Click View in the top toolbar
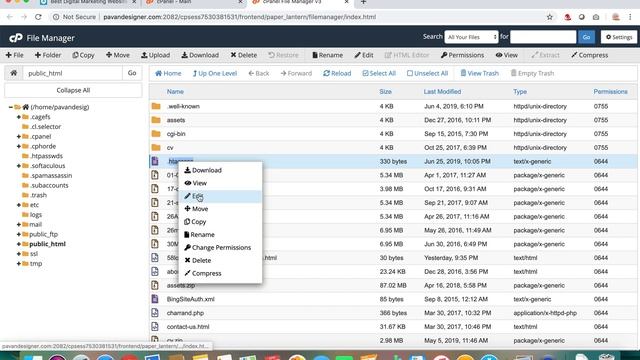Viewport: 640px width, 360px height. tap(507, 55)
